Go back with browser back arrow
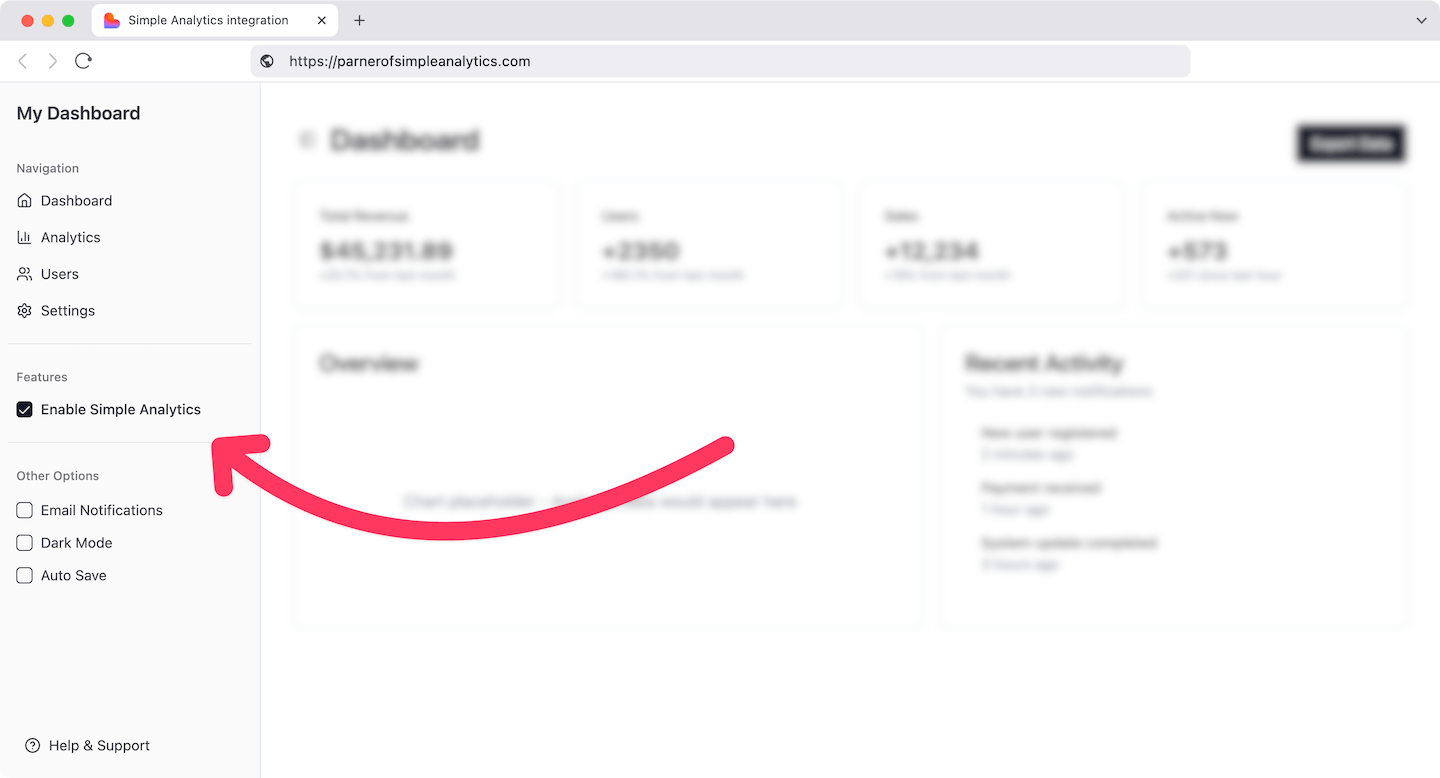 [23, 61]
